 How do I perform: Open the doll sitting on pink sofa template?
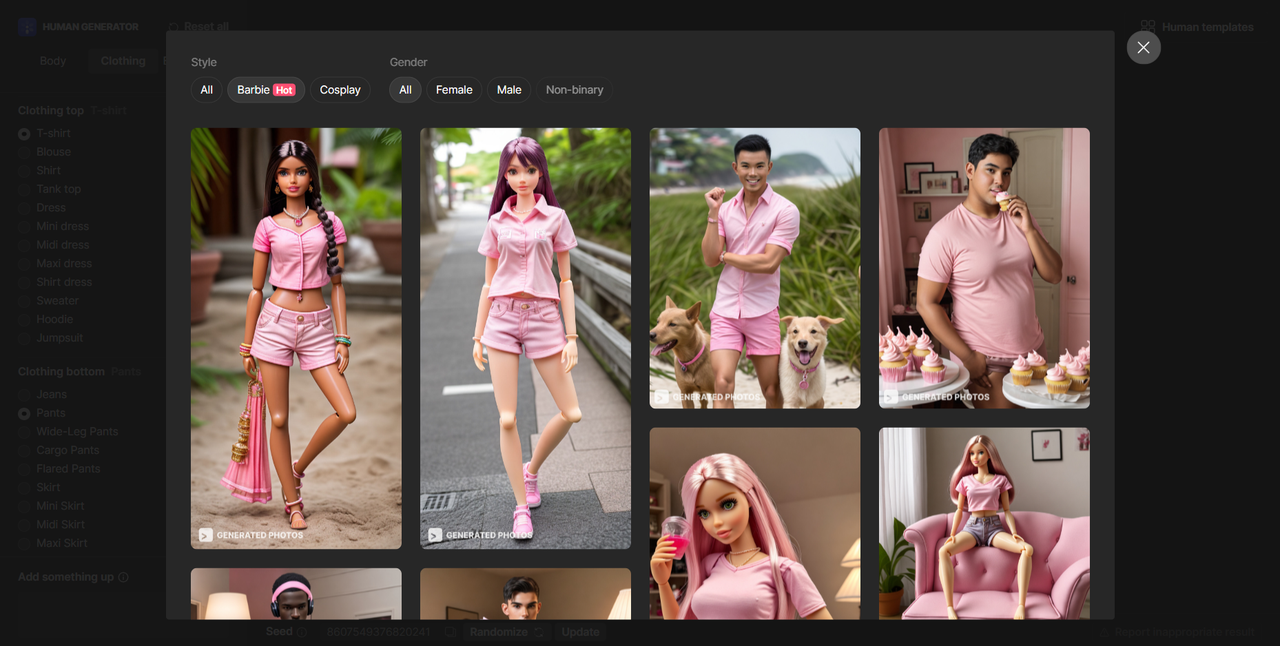pyautogui.click(x=984, y=523)
